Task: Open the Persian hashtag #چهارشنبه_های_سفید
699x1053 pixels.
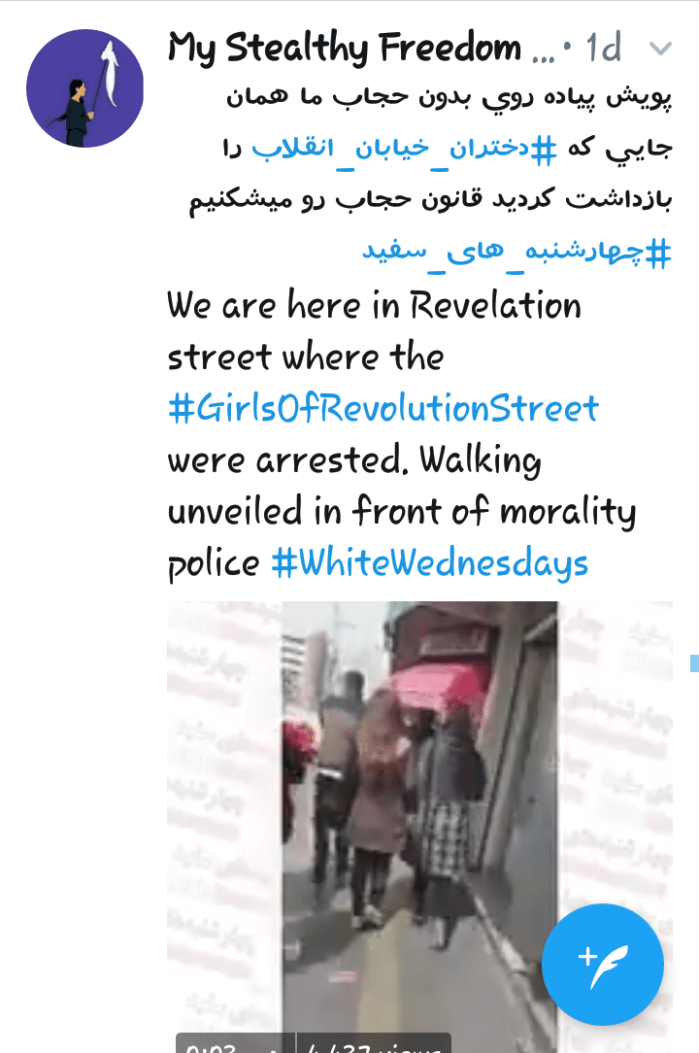Action: [517, 252]
